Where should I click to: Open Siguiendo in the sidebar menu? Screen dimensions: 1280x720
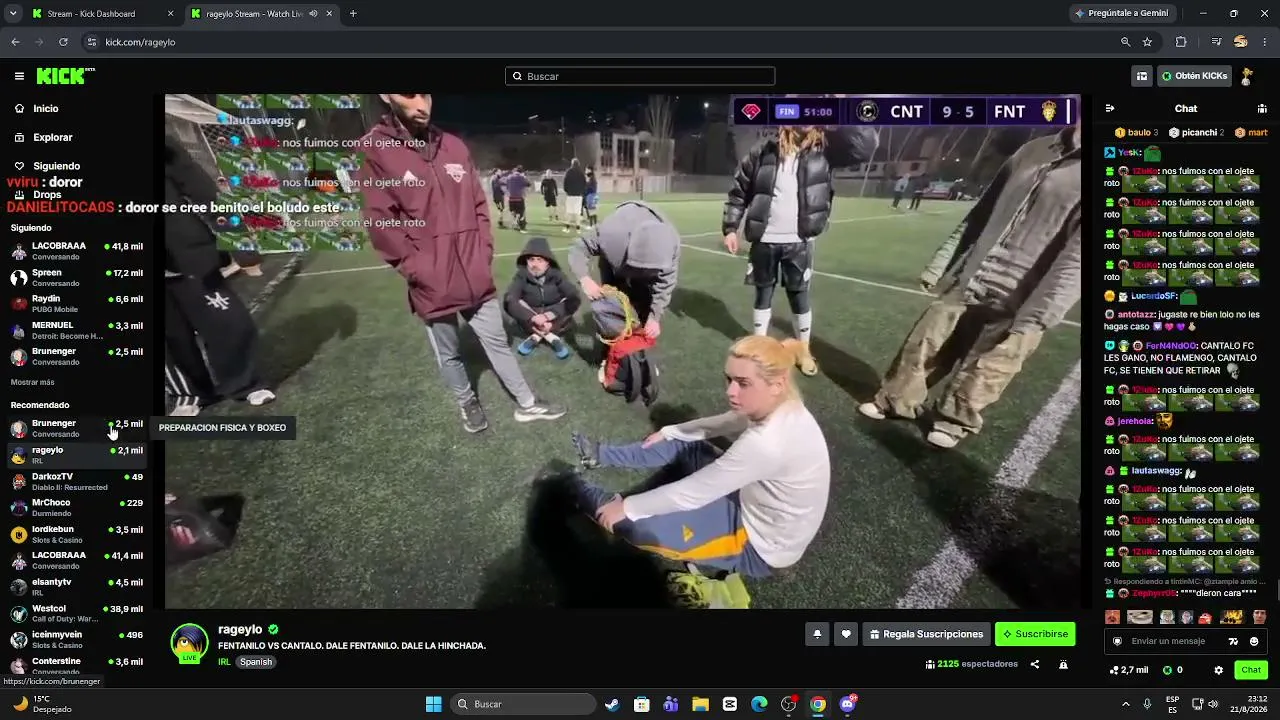pyautogui.click(x=56, y=166)
